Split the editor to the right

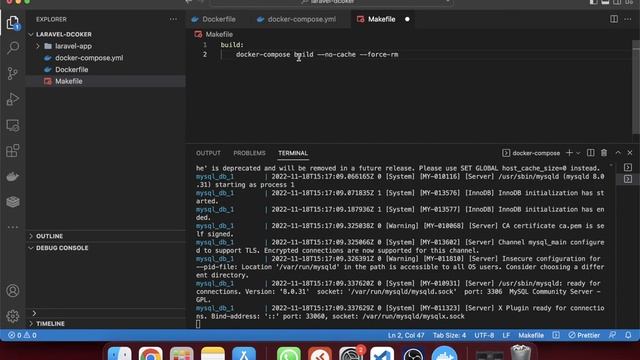click(x=613, y=19)
